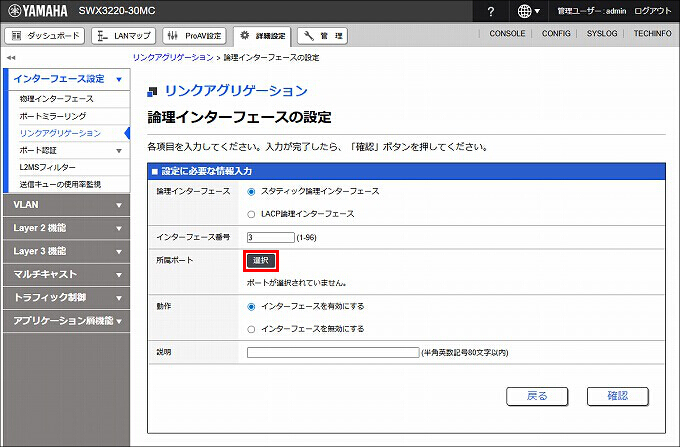Click the SWX3220-30MC model name
Screen dimensions: 680x447
point(117,11)
